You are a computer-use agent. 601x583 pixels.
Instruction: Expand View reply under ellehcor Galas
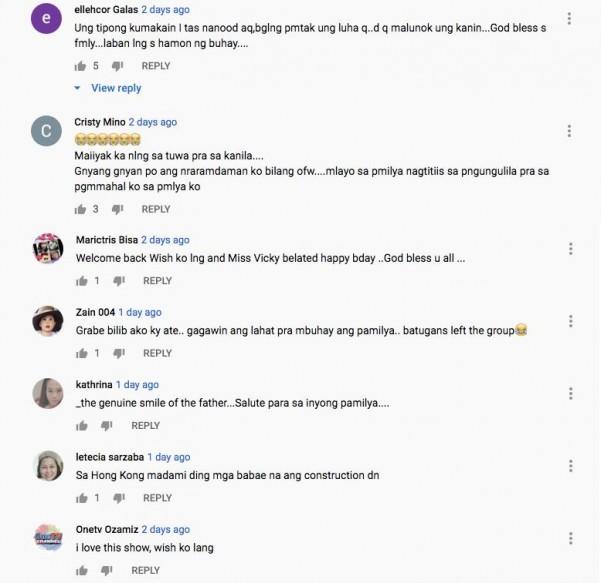(116, 88)
